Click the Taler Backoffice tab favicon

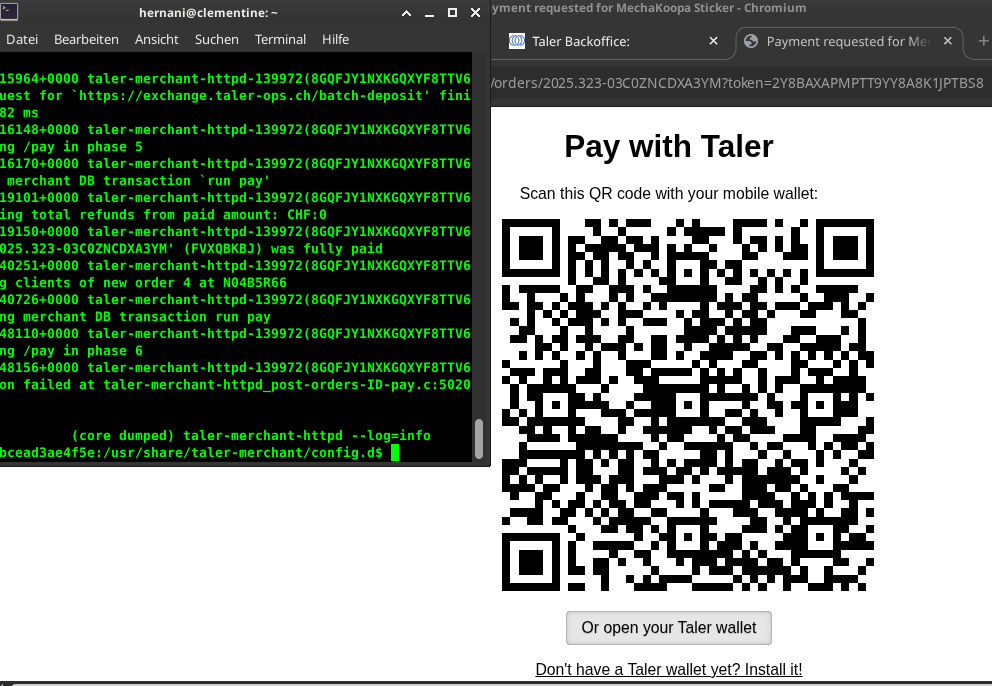click(x=517, y=41)
